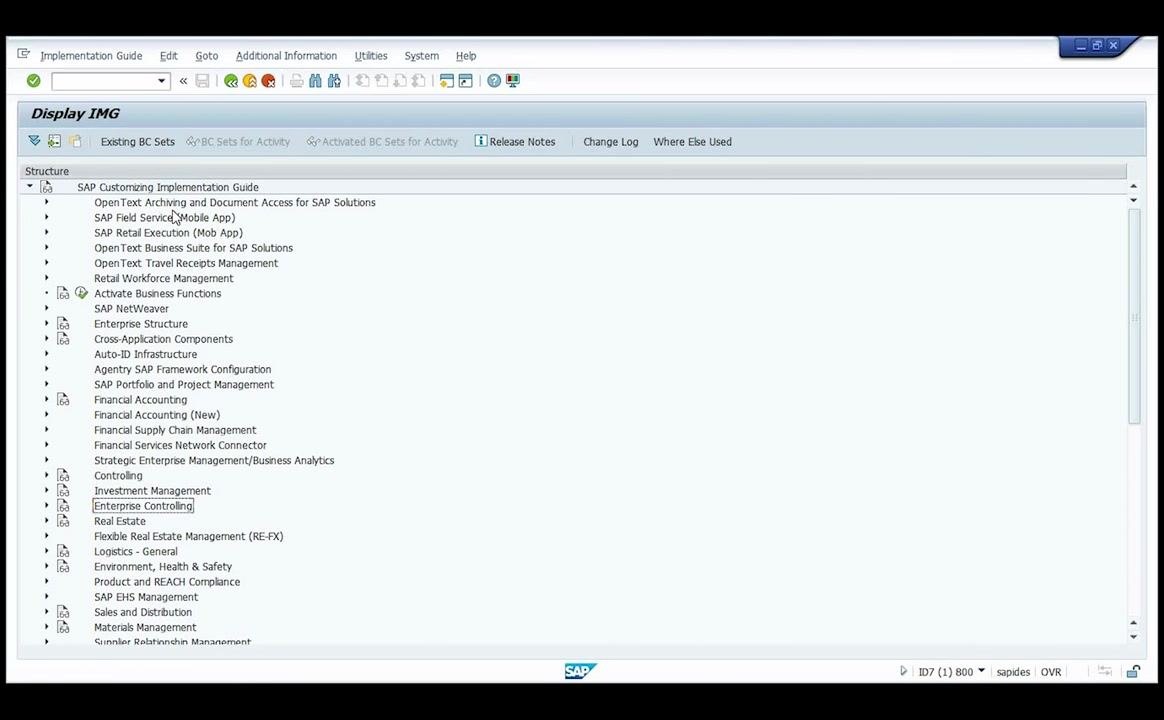Click the Expand All double-arrow icon
The image size is (1164, 720).
click(34, 141)
